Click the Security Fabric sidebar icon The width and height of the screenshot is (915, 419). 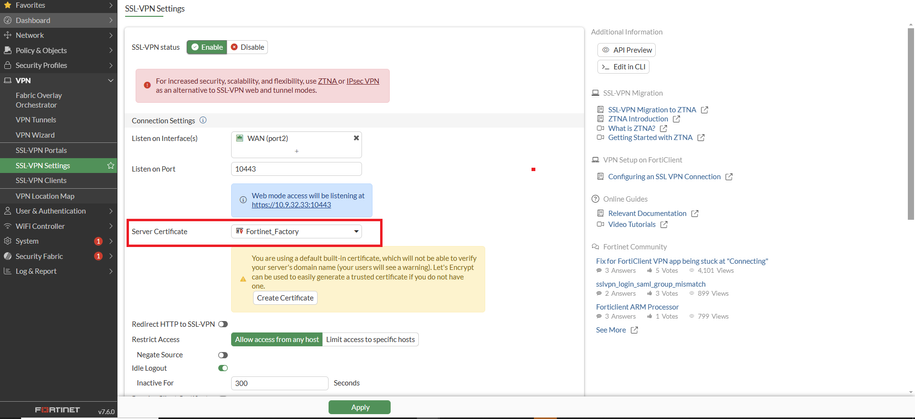pos(8,256)
